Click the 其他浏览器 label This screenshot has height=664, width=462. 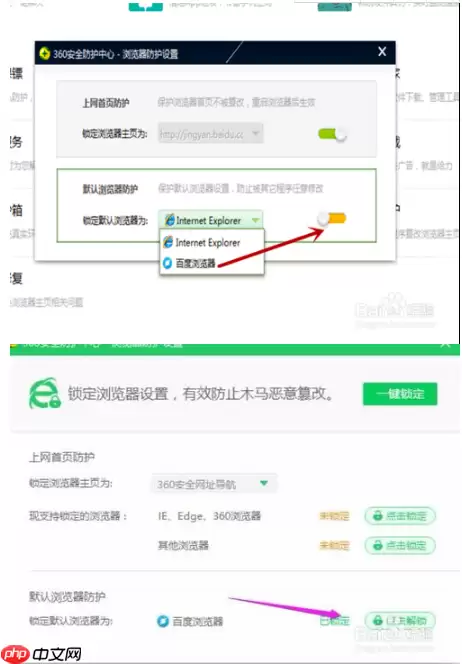coord(183,545)
